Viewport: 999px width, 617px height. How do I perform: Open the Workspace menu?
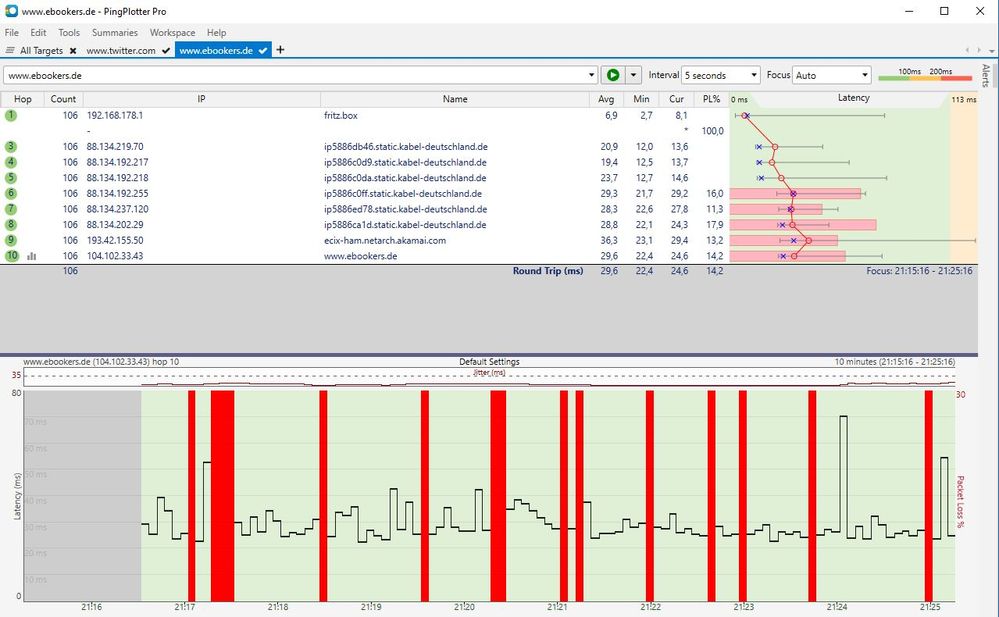172,33
